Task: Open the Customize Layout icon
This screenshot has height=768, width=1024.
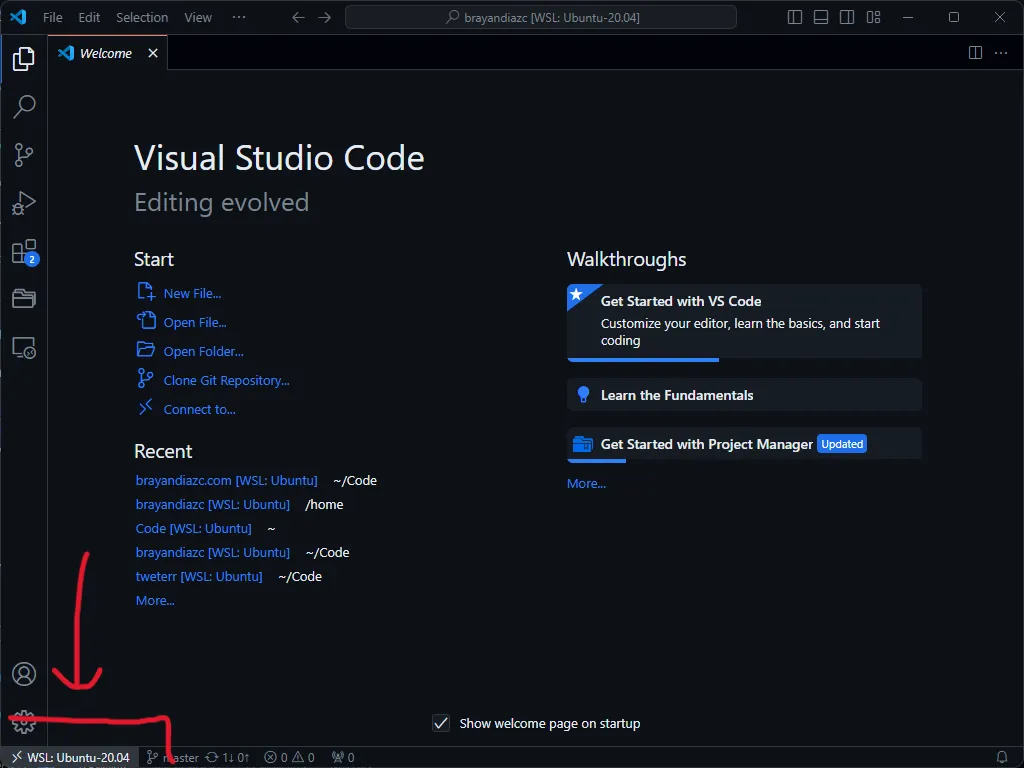Action: (x=873, y=18)
